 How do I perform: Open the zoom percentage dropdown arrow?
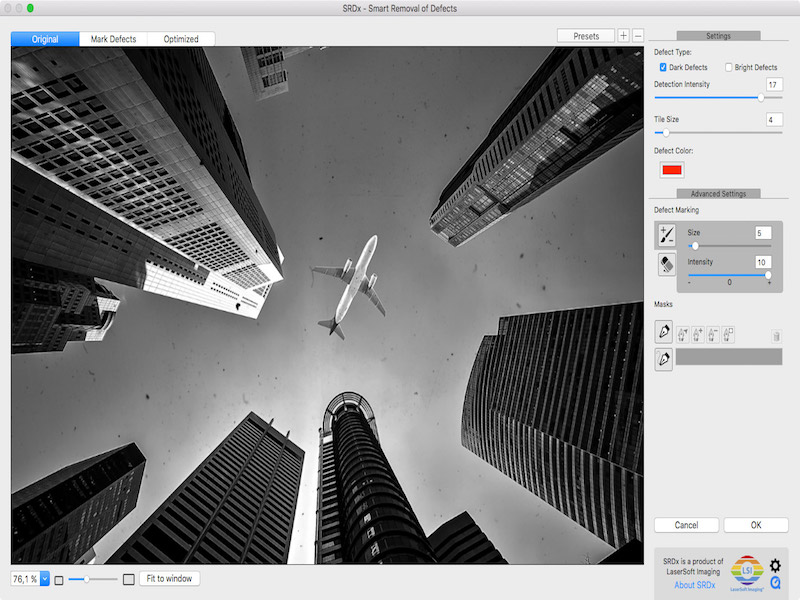(45, 579)
